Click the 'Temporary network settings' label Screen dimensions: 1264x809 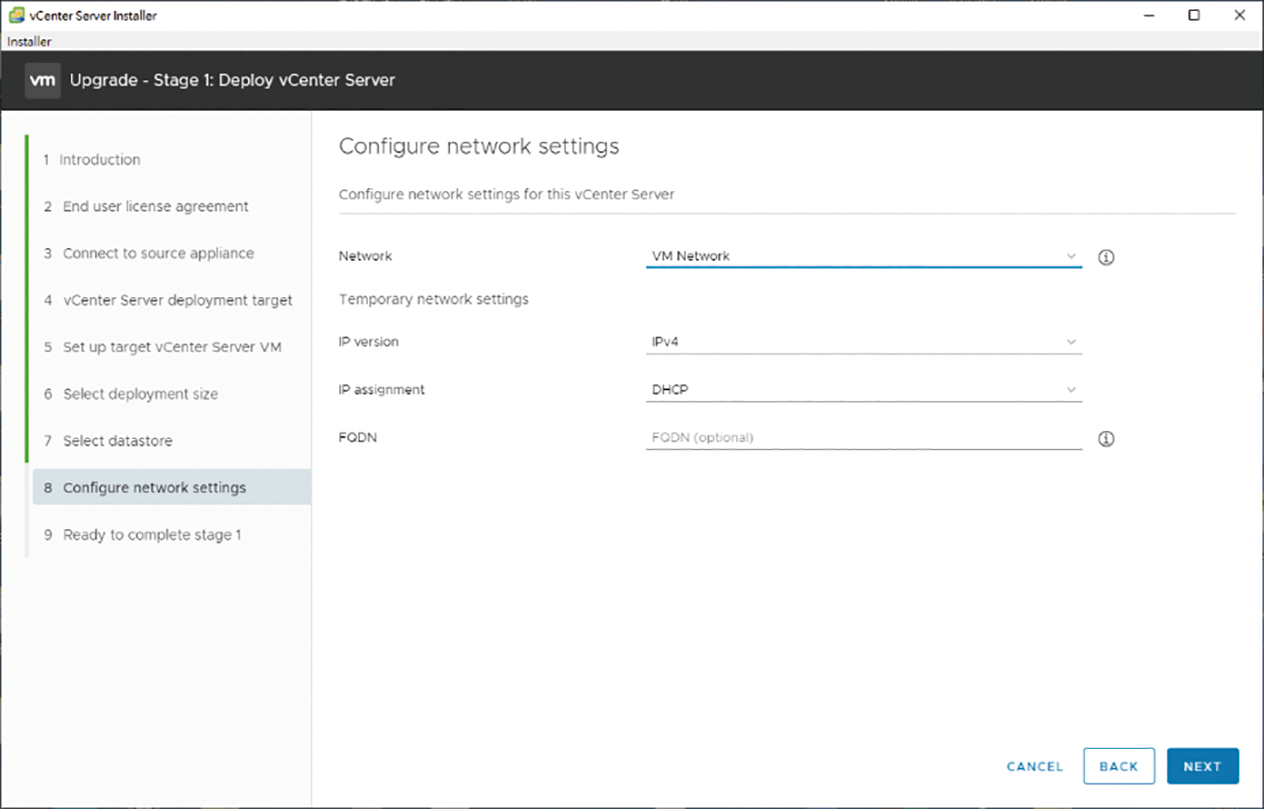(434, 299)
